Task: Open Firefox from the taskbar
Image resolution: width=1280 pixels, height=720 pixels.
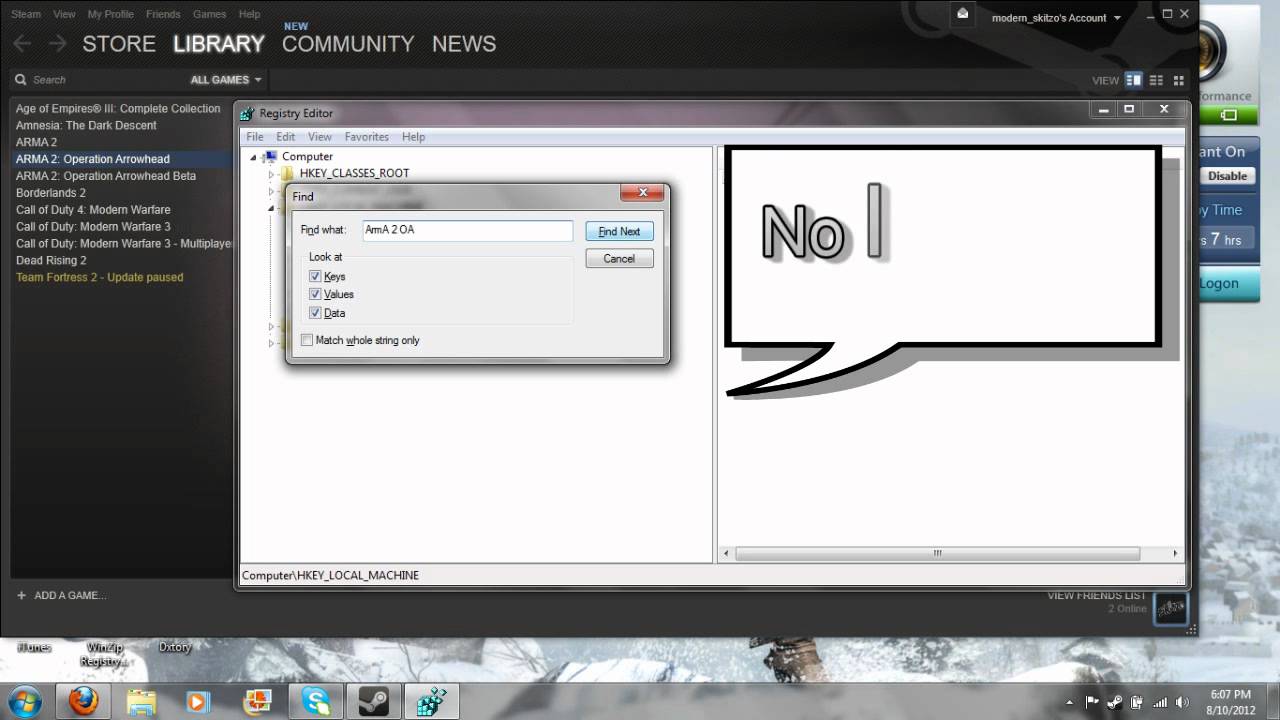Action: [84, 701]
